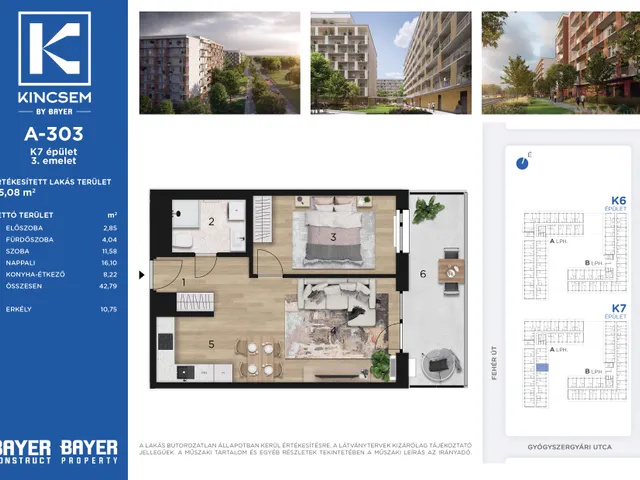This screenshot has height=480, width=640.
Task: Click the round balcony lounge chair
Action: 440,364
